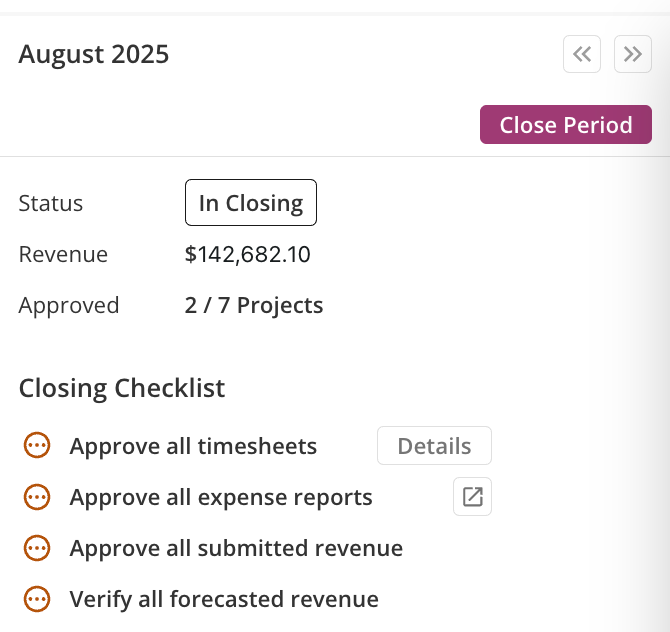Viewport: 670px width, 632px height.
Task: Click the August 2025 period title
Action: coord(94,55)
